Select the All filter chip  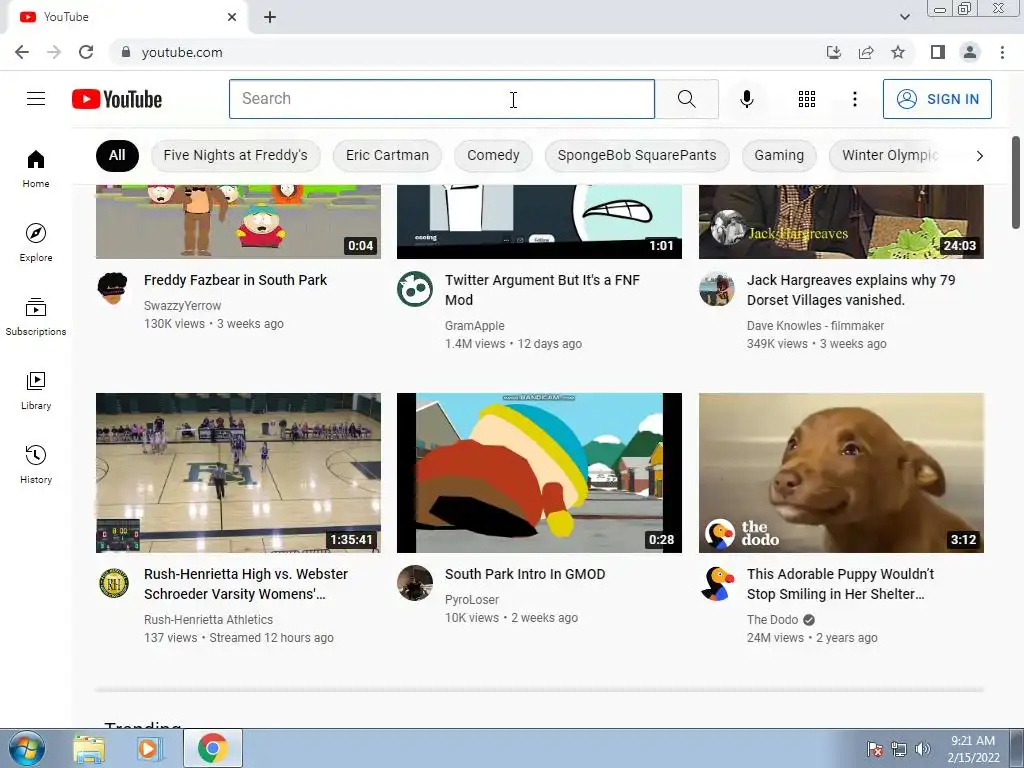click(x=117, y=155)
